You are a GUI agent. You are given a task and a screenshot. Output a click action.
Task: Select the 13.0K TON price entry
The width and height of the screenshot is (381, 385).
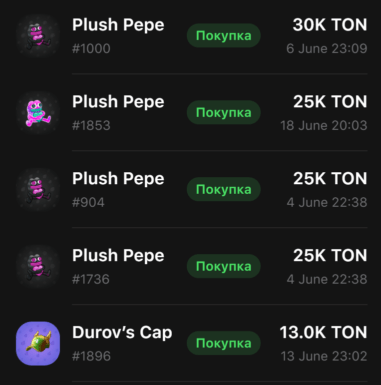[323, 332]
